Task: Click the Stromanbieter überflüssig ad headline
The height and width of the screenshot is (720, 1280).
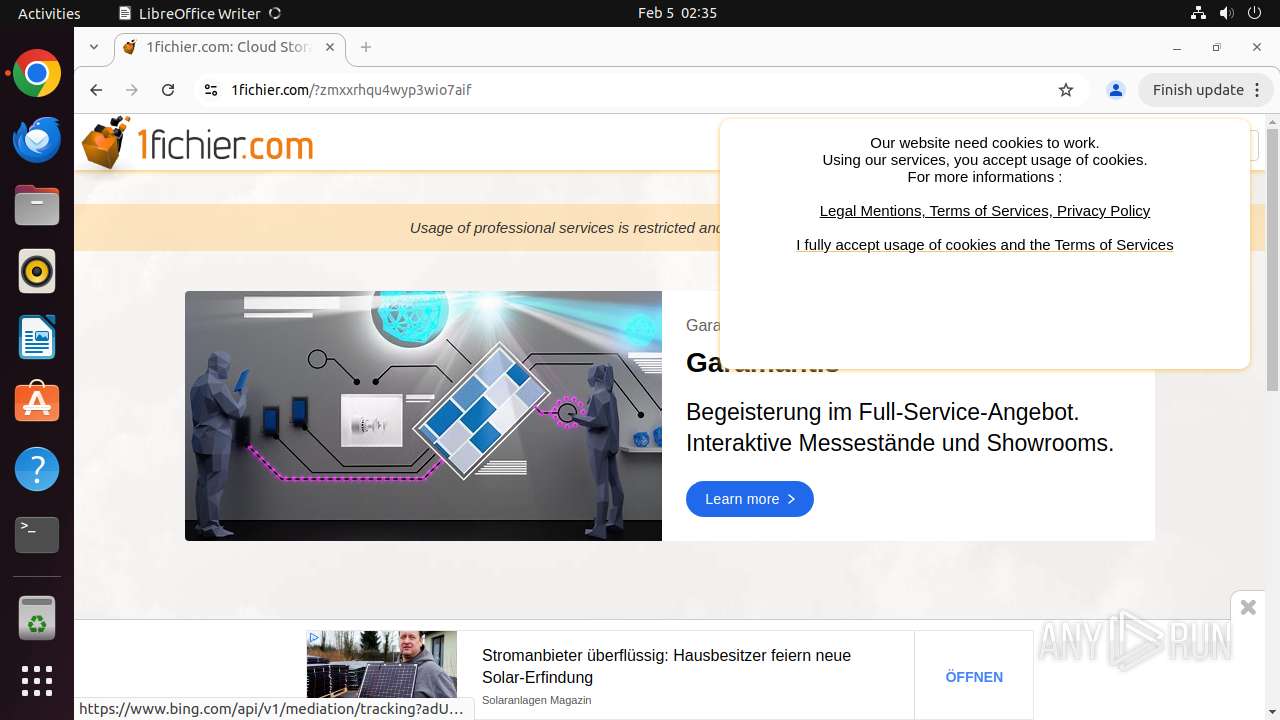Action: [x=666, y=666]
